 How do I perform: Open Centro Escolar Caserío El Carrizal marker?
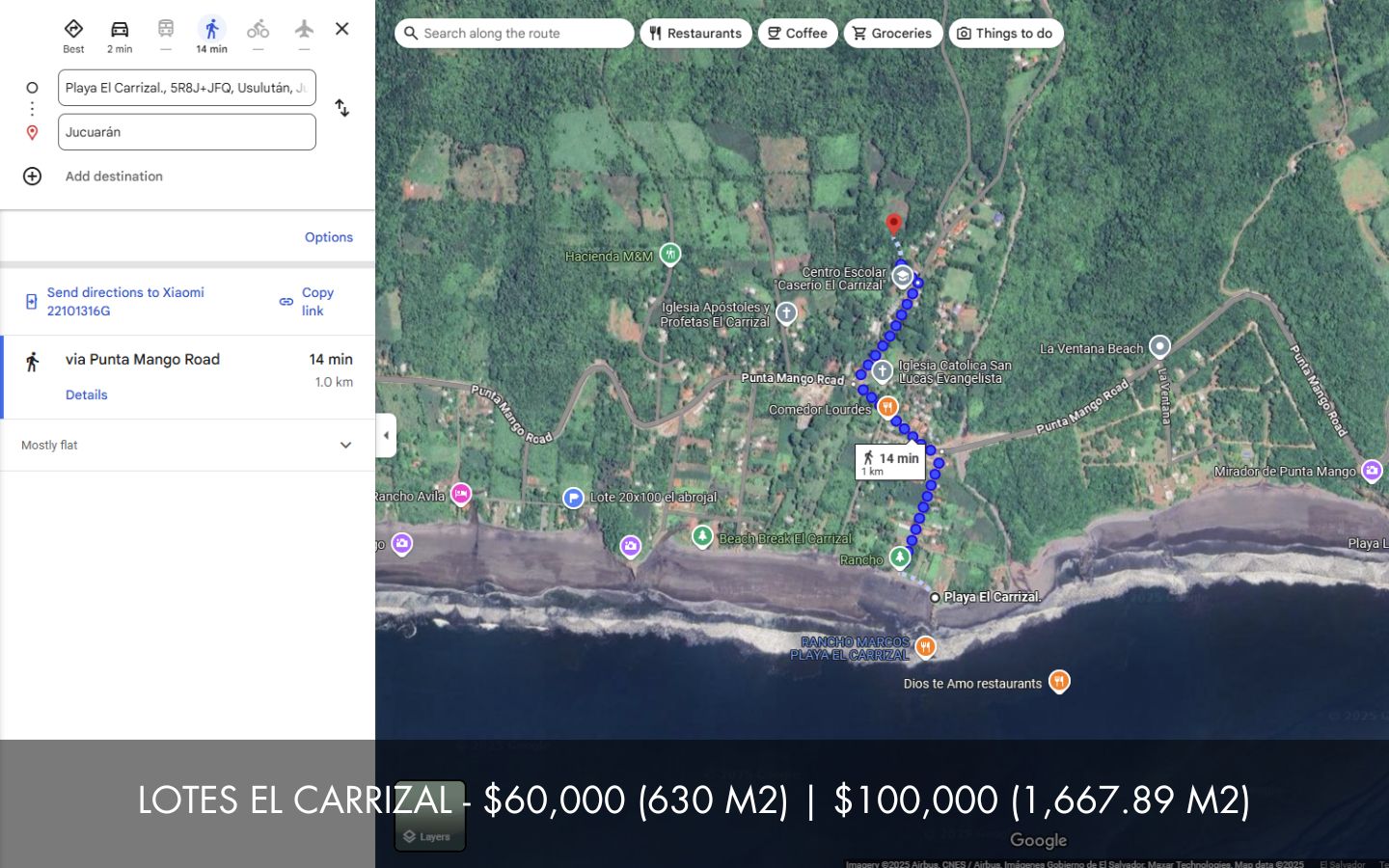tap(902, 277)
